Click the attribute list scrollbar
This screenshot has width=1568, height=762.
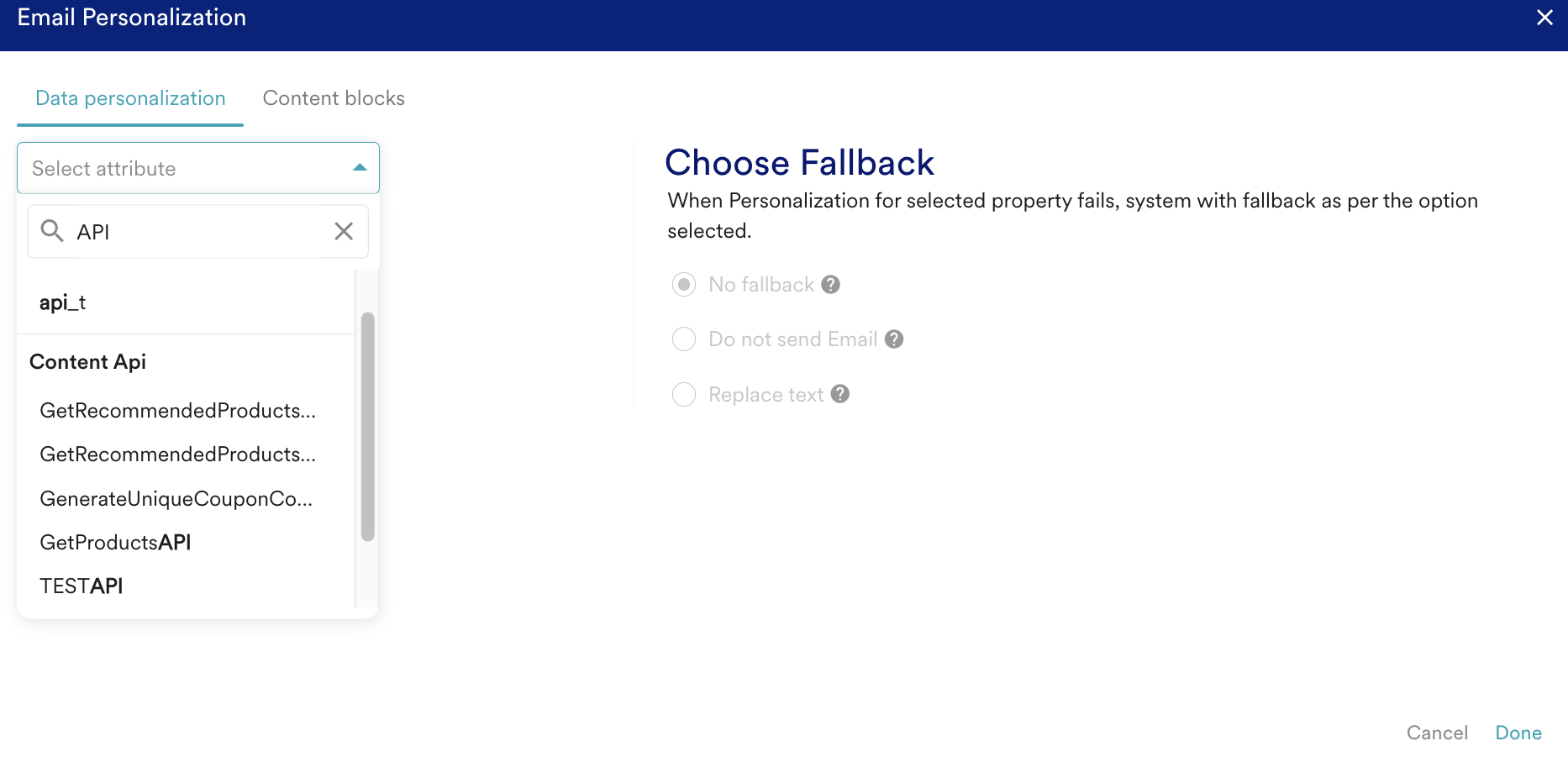pyautogui.click(x=367, y=427)
